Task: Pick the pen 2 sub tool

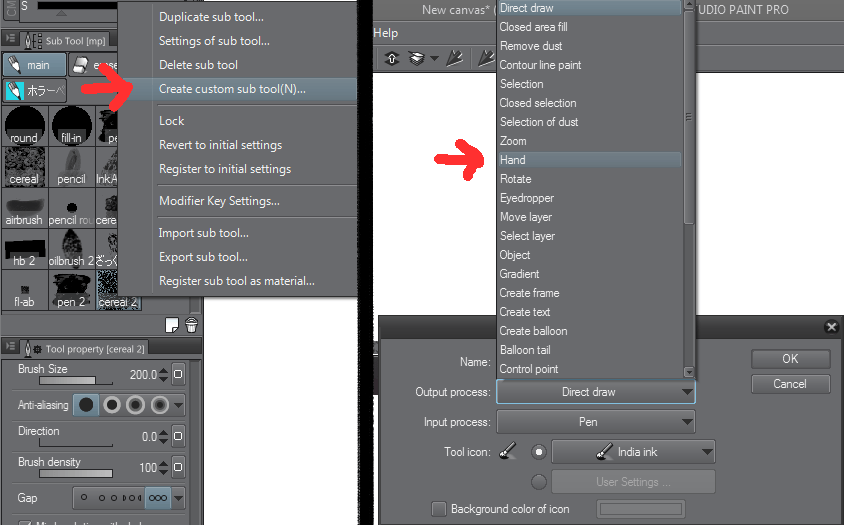Action: pos(72,290)
